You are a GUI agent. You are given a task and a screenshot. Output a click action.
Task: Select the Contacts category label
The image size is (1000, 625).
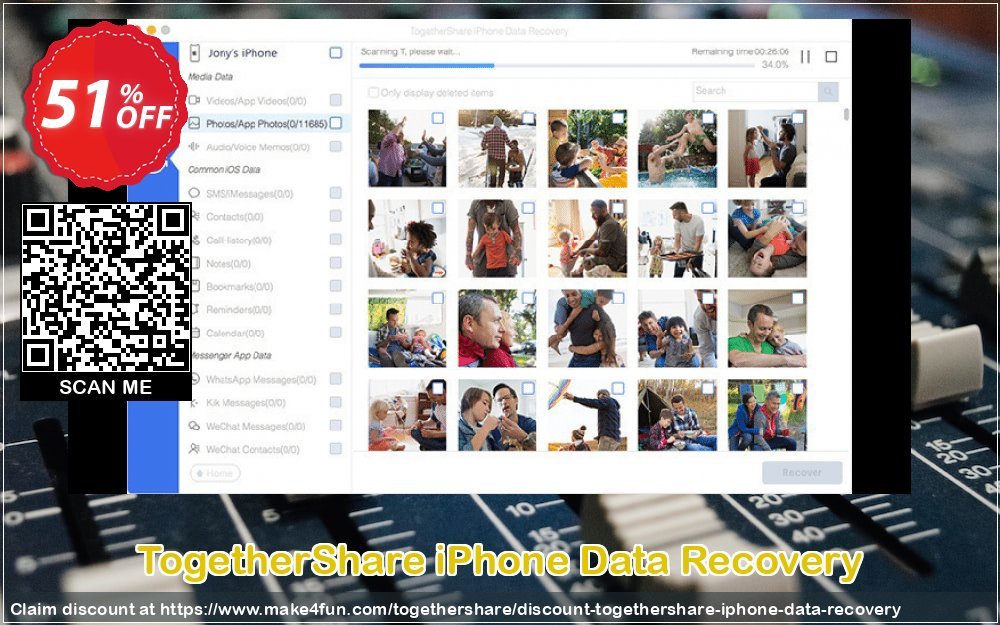235,217
